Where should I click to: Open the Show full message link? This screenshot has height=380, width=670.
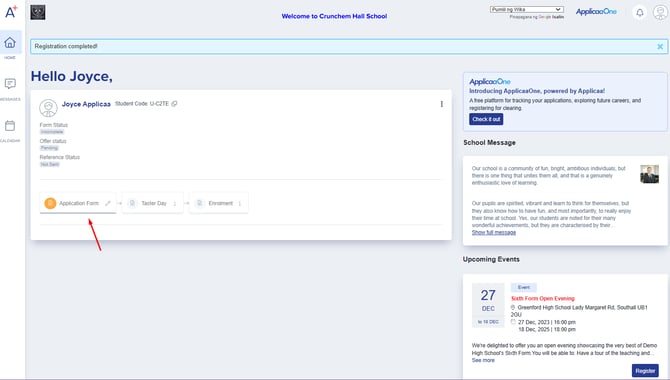(x=494, y=233)
